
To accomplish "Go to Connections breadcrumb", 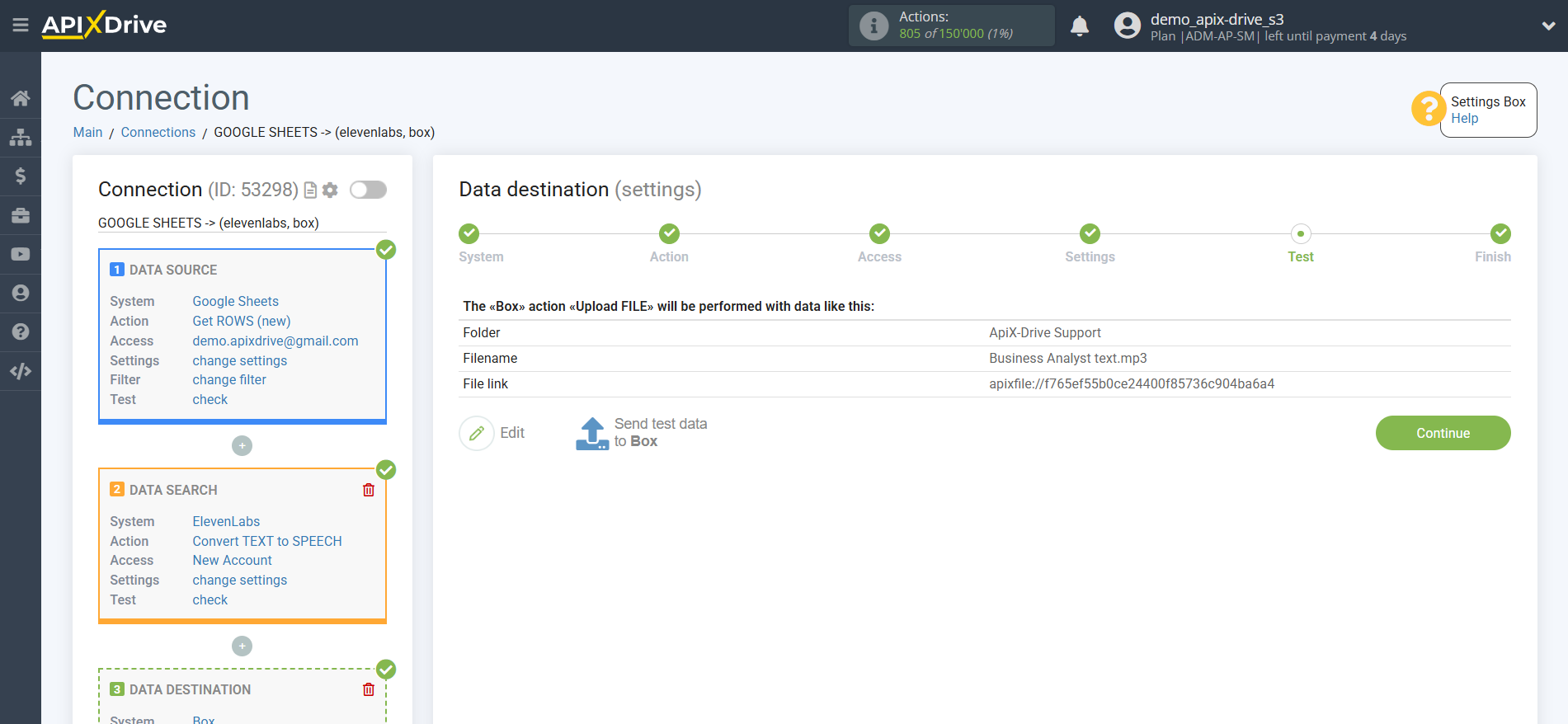I will [158, 132].
